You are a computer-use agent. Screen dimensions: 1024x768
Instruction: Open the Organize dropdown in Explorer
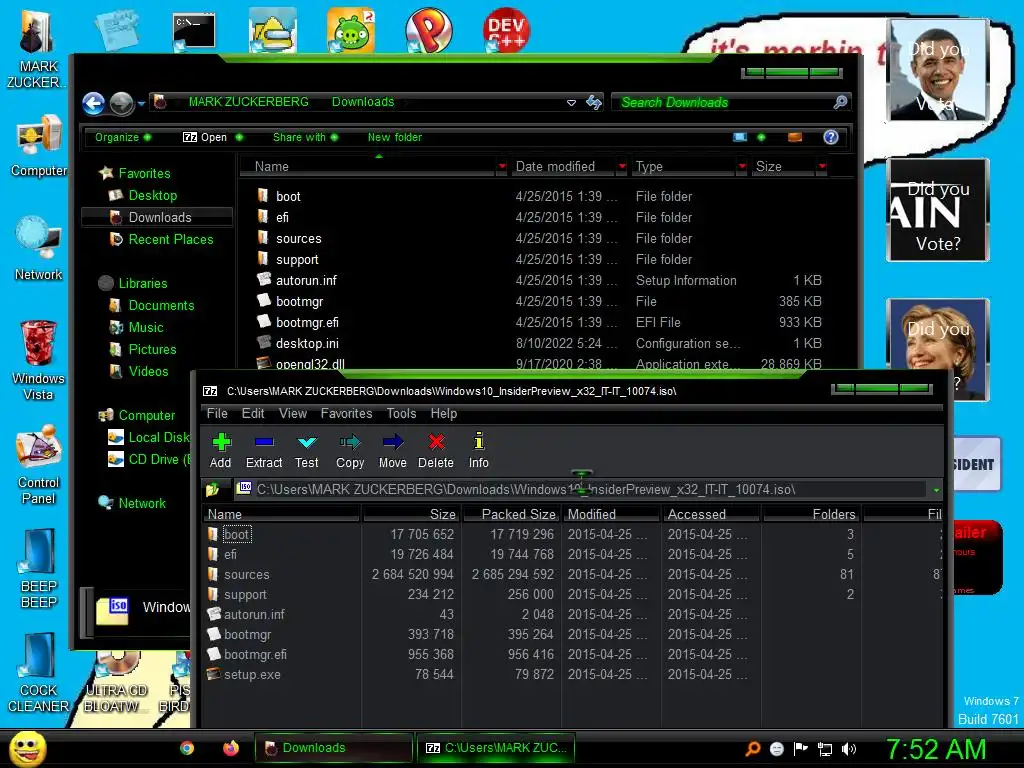[123, 137]
